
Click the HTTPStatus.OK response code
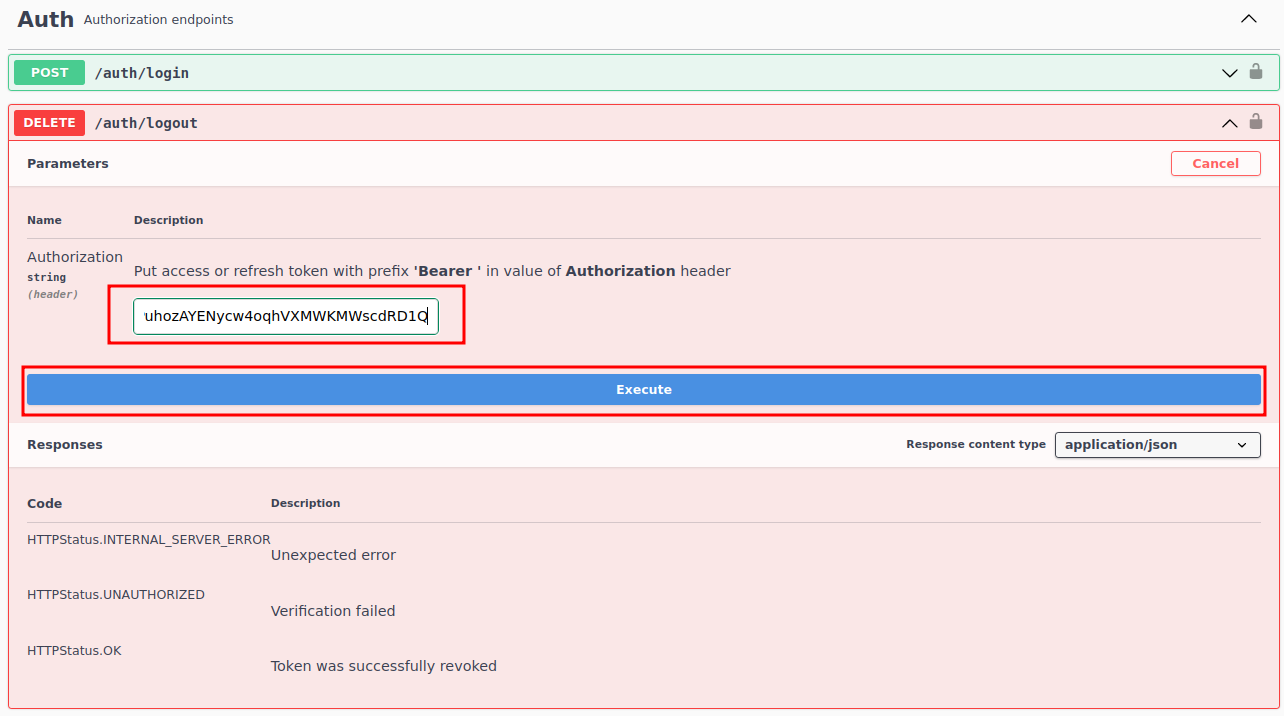[x=74, y=651]
